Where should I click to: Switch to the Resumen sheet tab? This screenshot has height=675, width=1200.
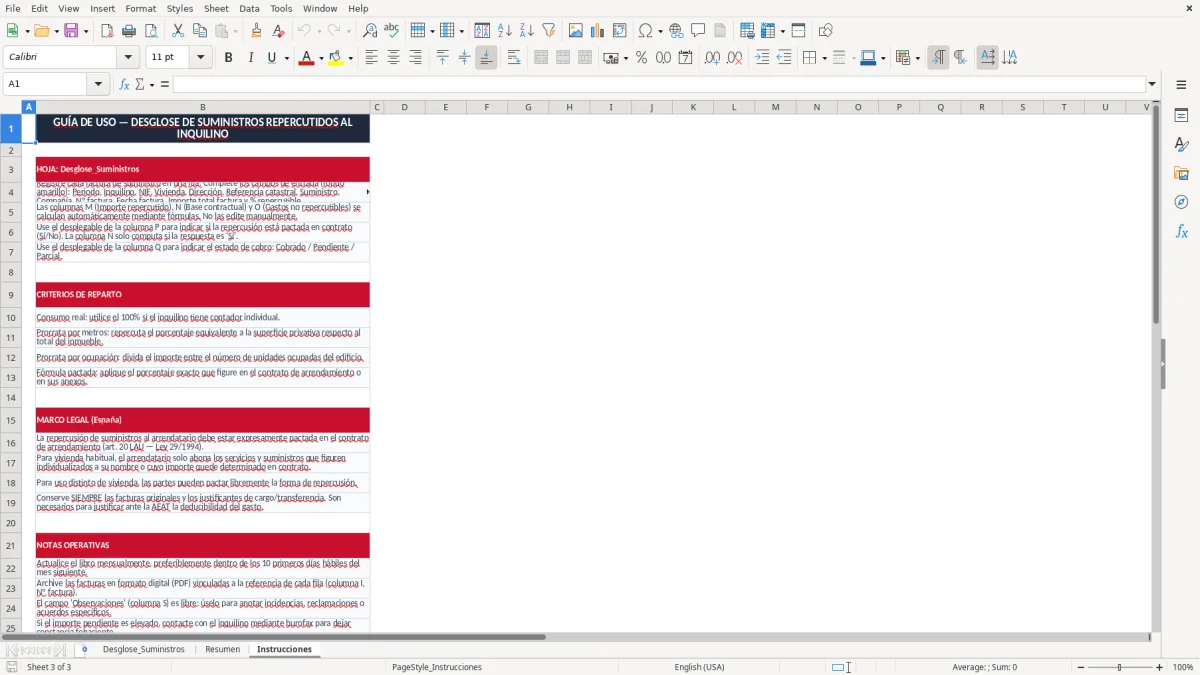222,649
